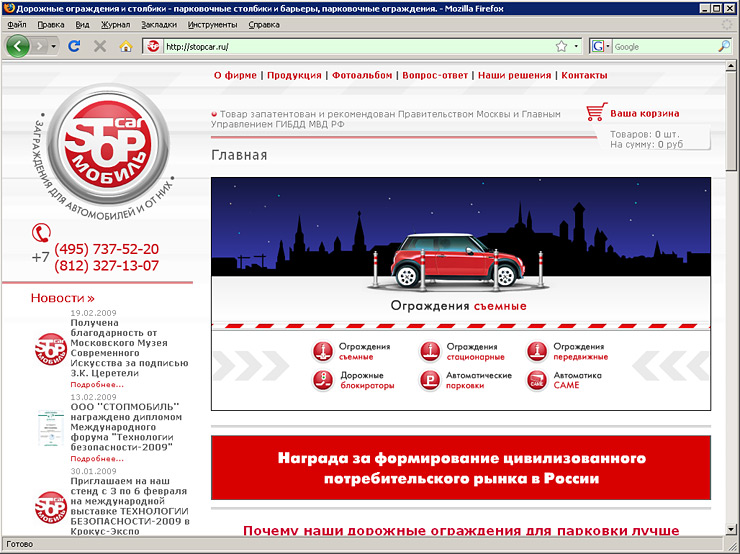Go to the Продукция page link

coord(294,75)
